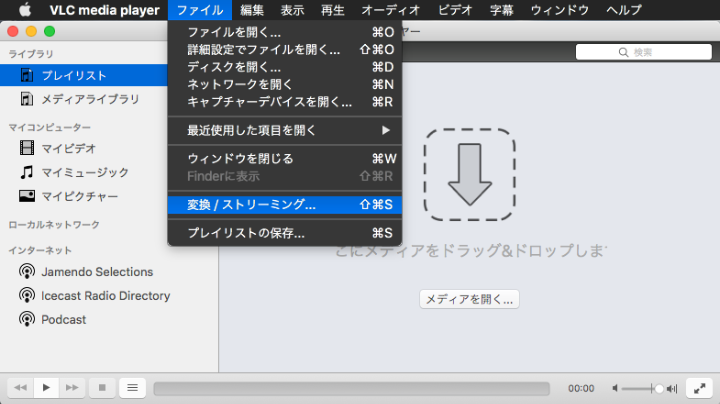Toggle fullscreen mode button
The image size is (720, 404).
point(699,388)
